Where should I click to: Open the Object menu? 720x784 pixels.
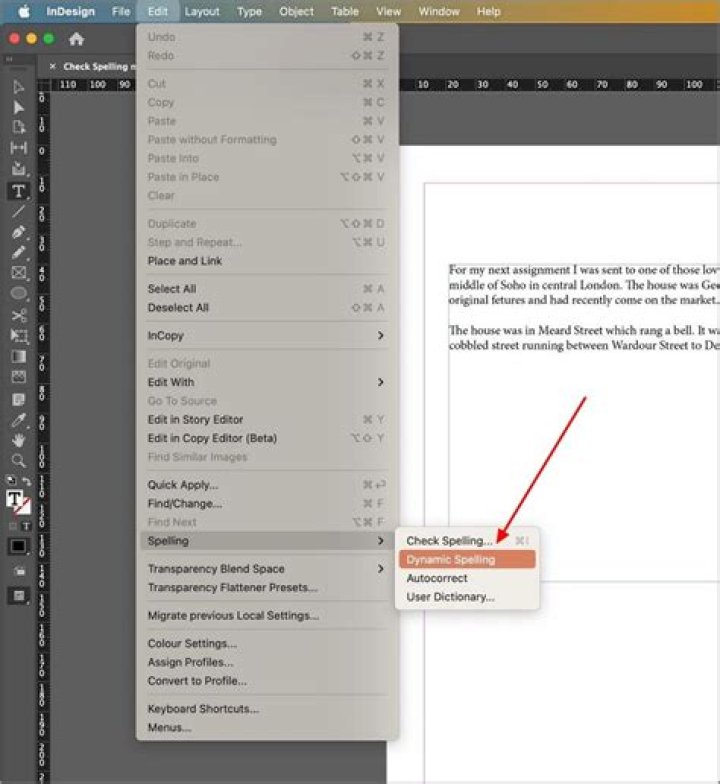coord(296,11)
